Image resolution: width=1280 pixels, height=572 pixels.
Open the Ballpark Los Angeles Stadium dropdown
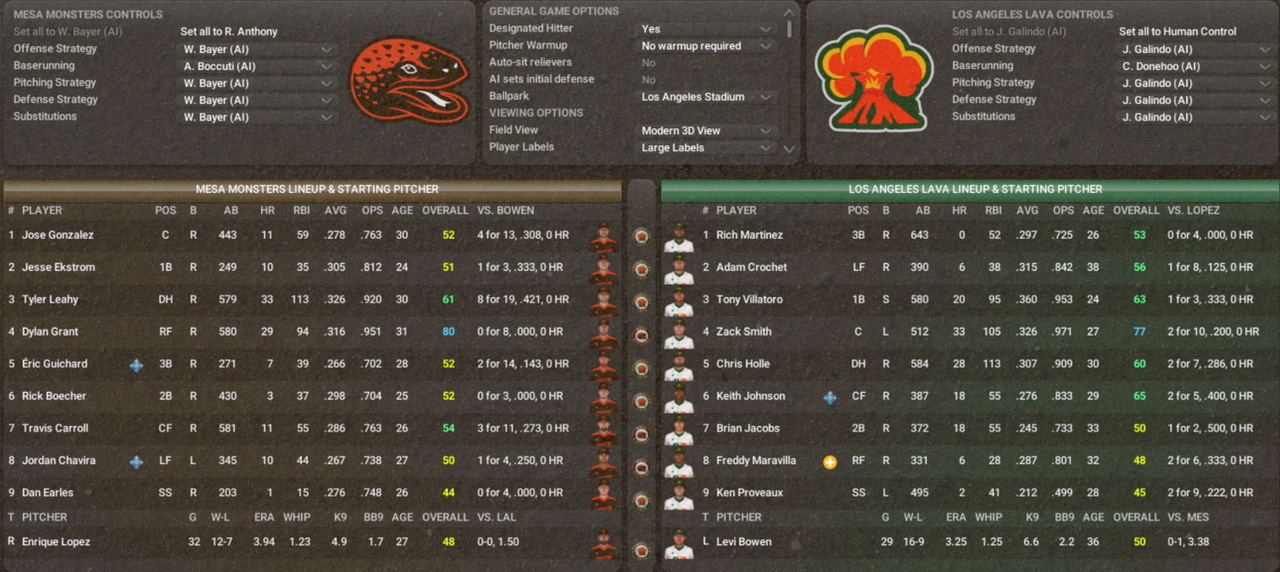click(708, 97)
